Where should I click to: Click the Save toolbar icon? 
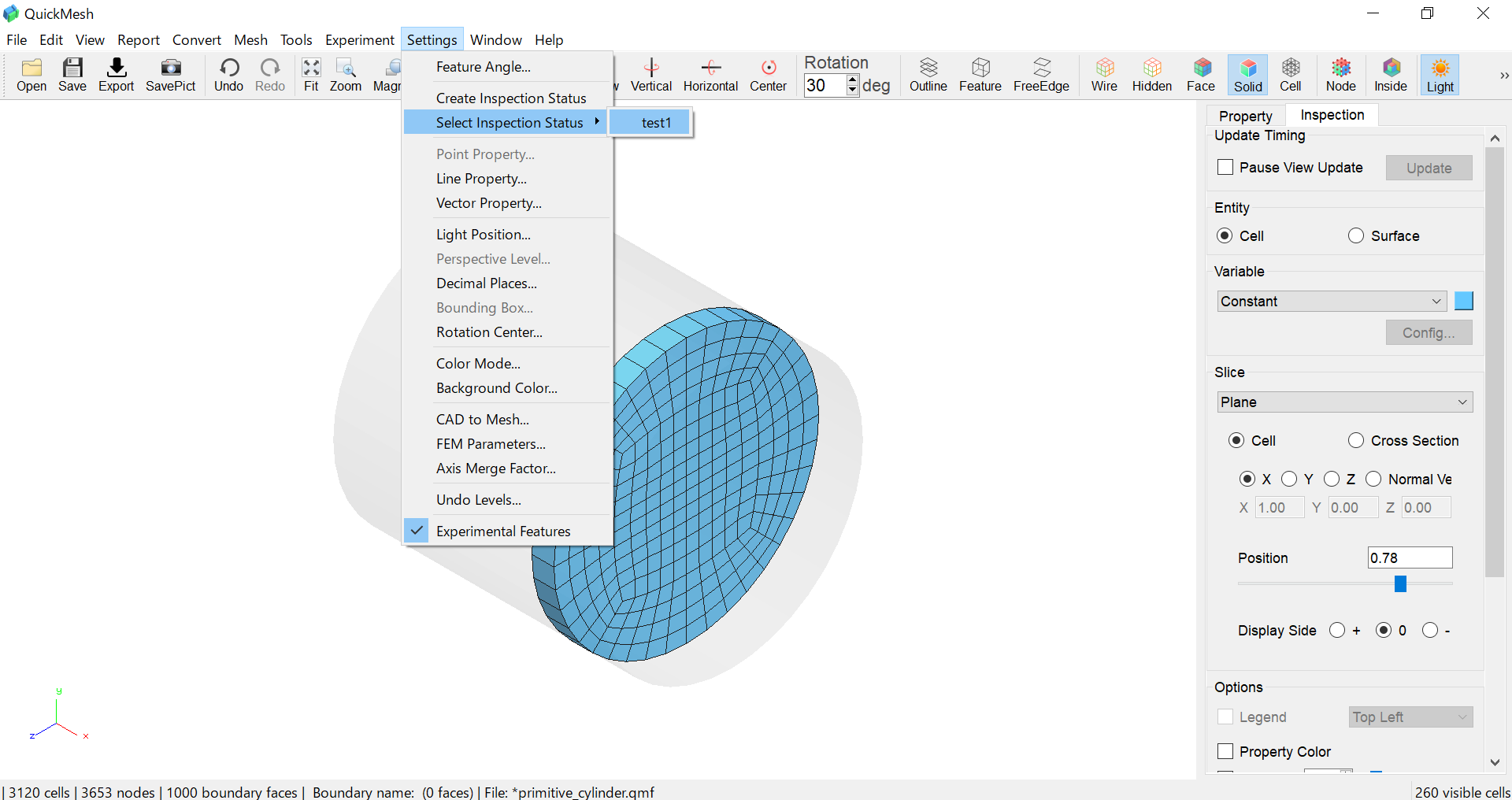[x=72, y=75]
